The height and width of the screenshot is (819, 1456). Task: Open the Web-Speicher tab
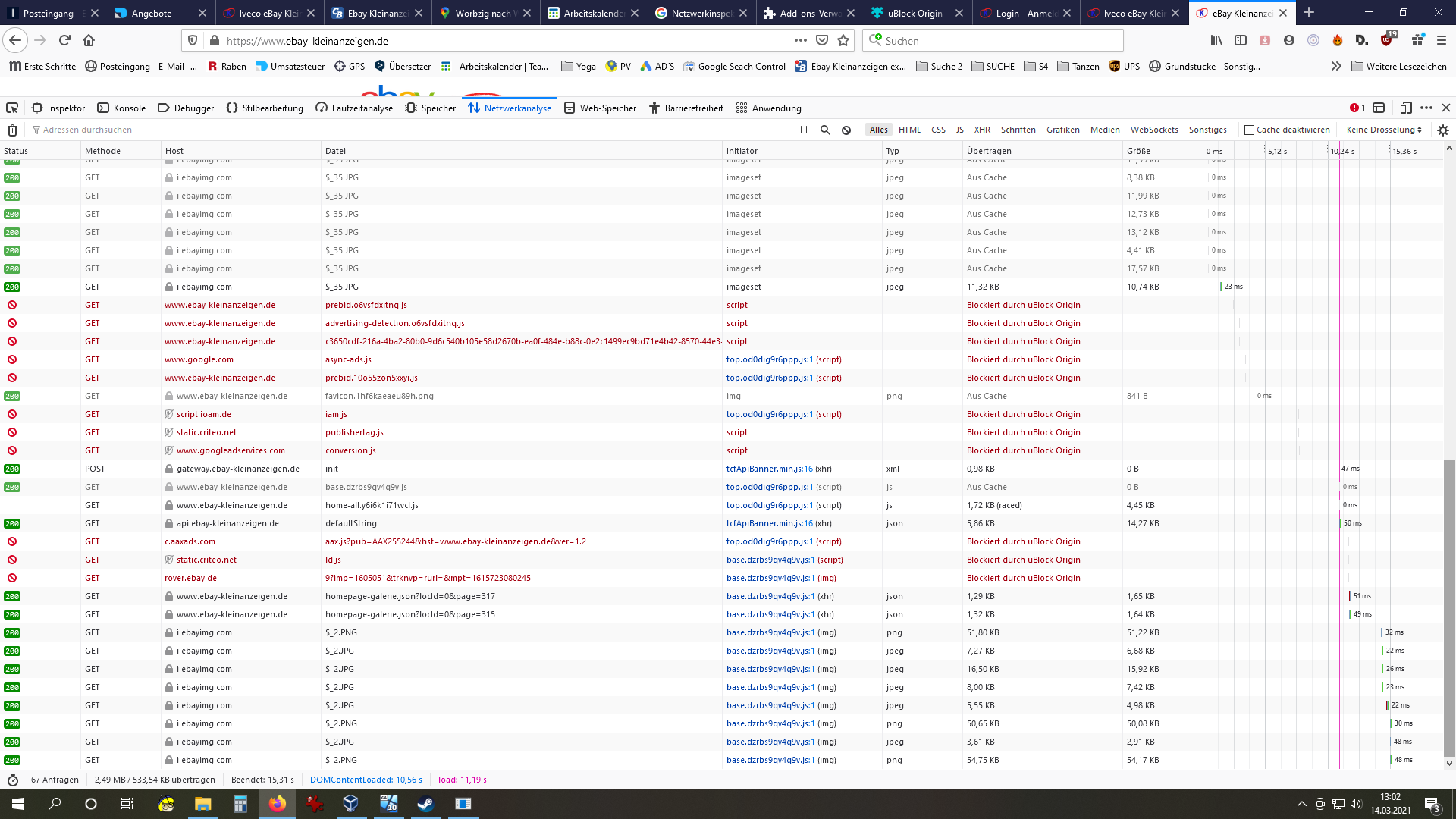[x=600, y=108]
